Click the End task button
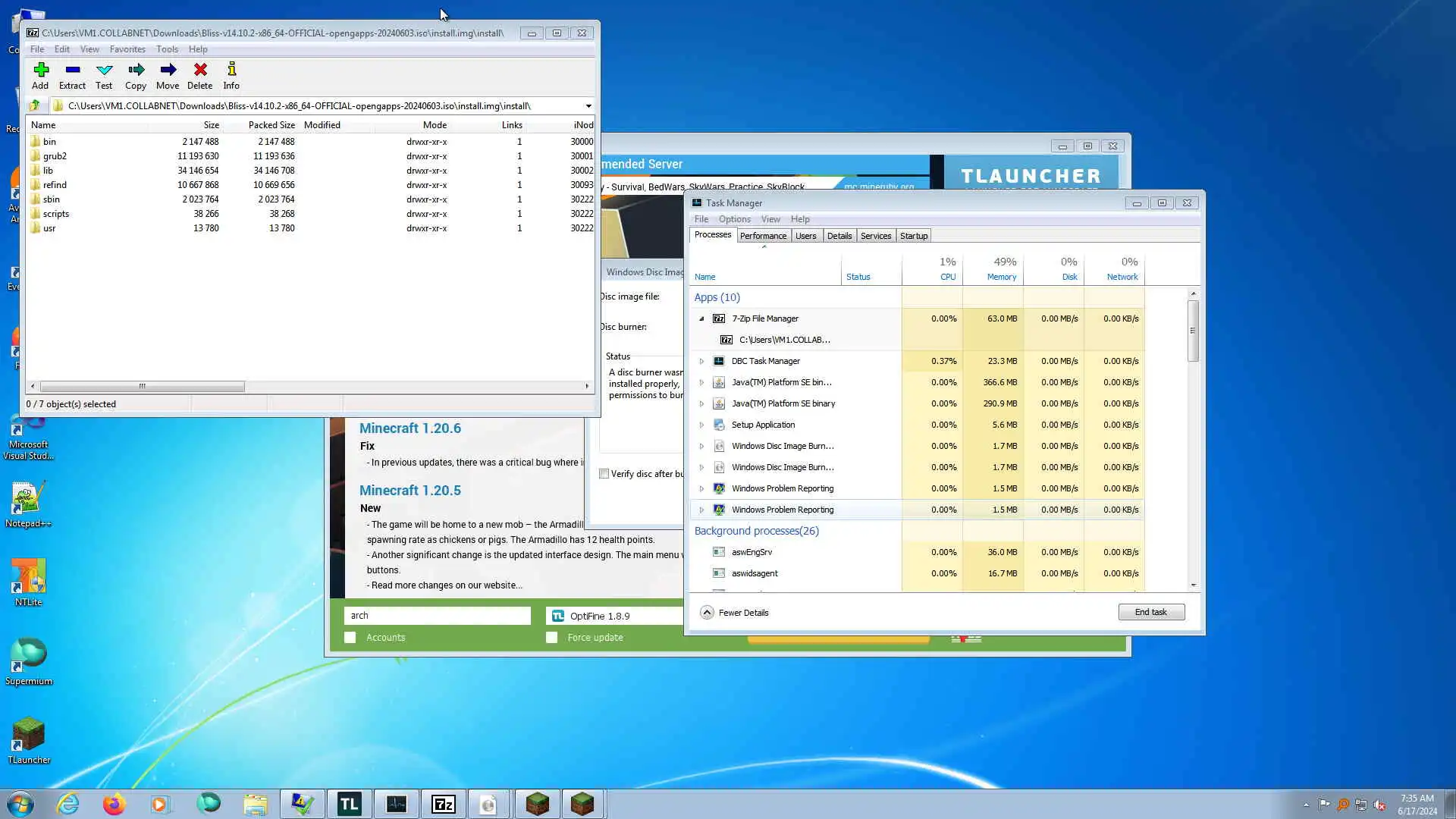1456x819 pixels. click(1150, 613)
